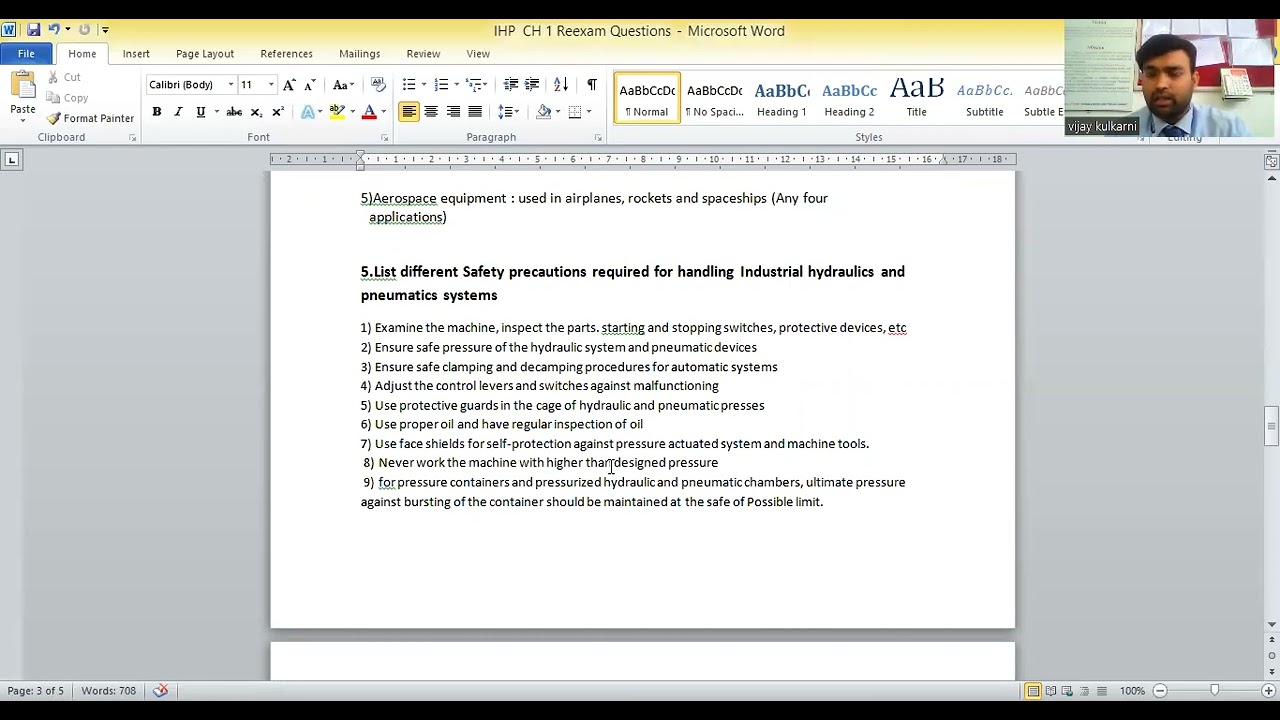1280x720 pixels.
Task: Copy selection with the Copy button
Action: (68, 98)
